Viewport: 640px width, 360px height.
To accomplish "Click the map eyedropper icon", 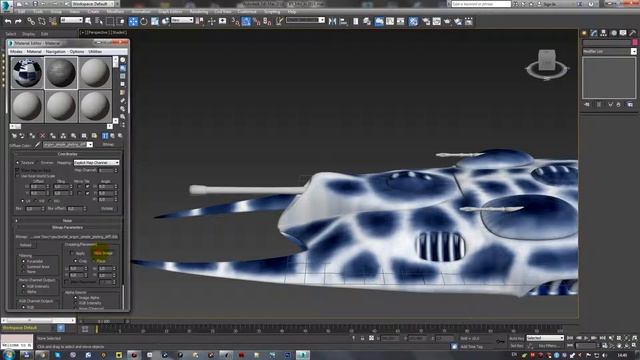I will pyautogui.click(x=38, y=144).
